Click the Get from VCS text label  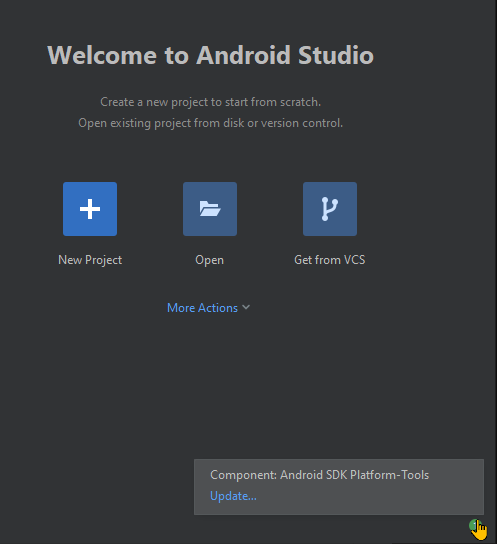pos(329,260)
